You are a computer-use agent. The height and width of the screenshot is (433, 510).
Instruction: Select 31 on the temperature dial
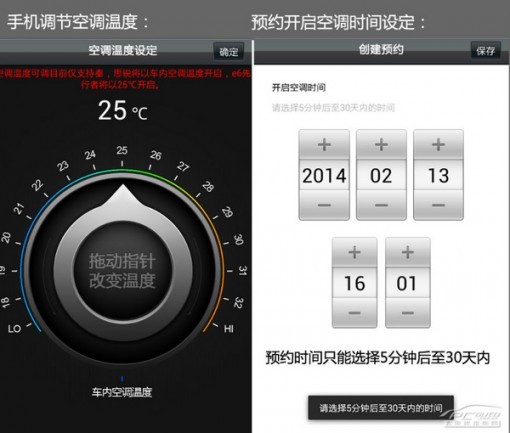tap(243, 271)
